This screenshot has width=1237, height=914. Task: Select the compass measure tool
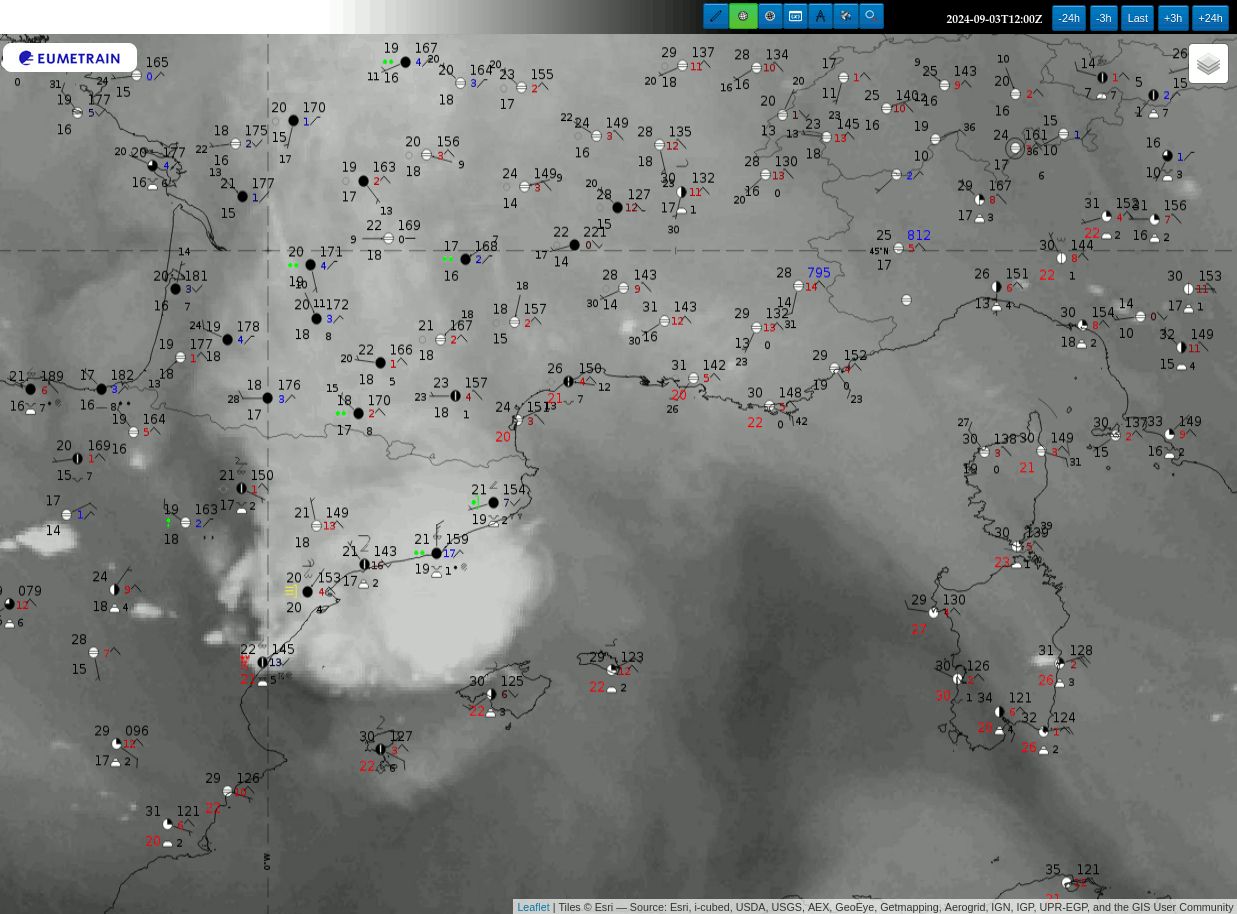(821, 16)
